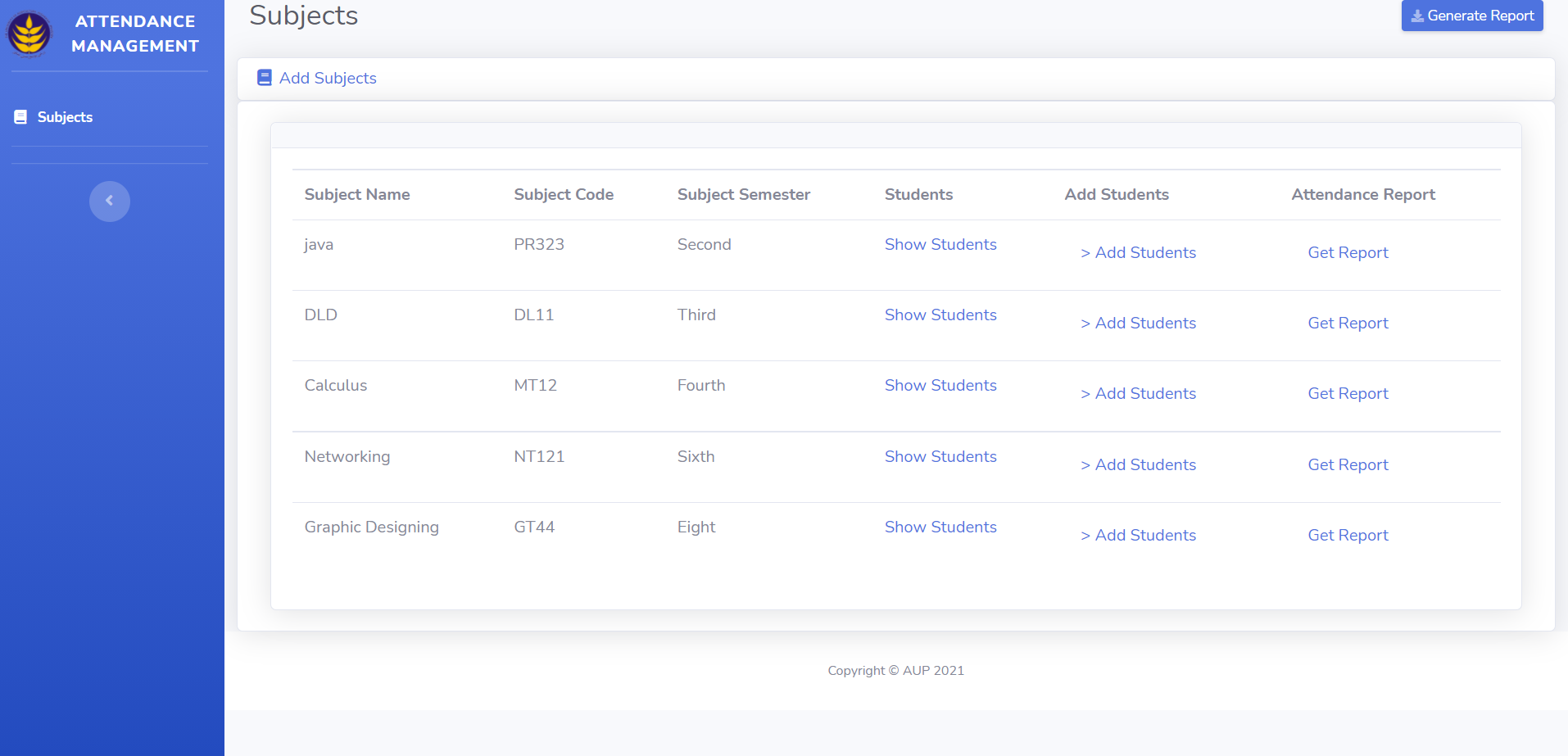
Task: Open Subjects in the sidebar menu
Action: [x=65, y=117]
